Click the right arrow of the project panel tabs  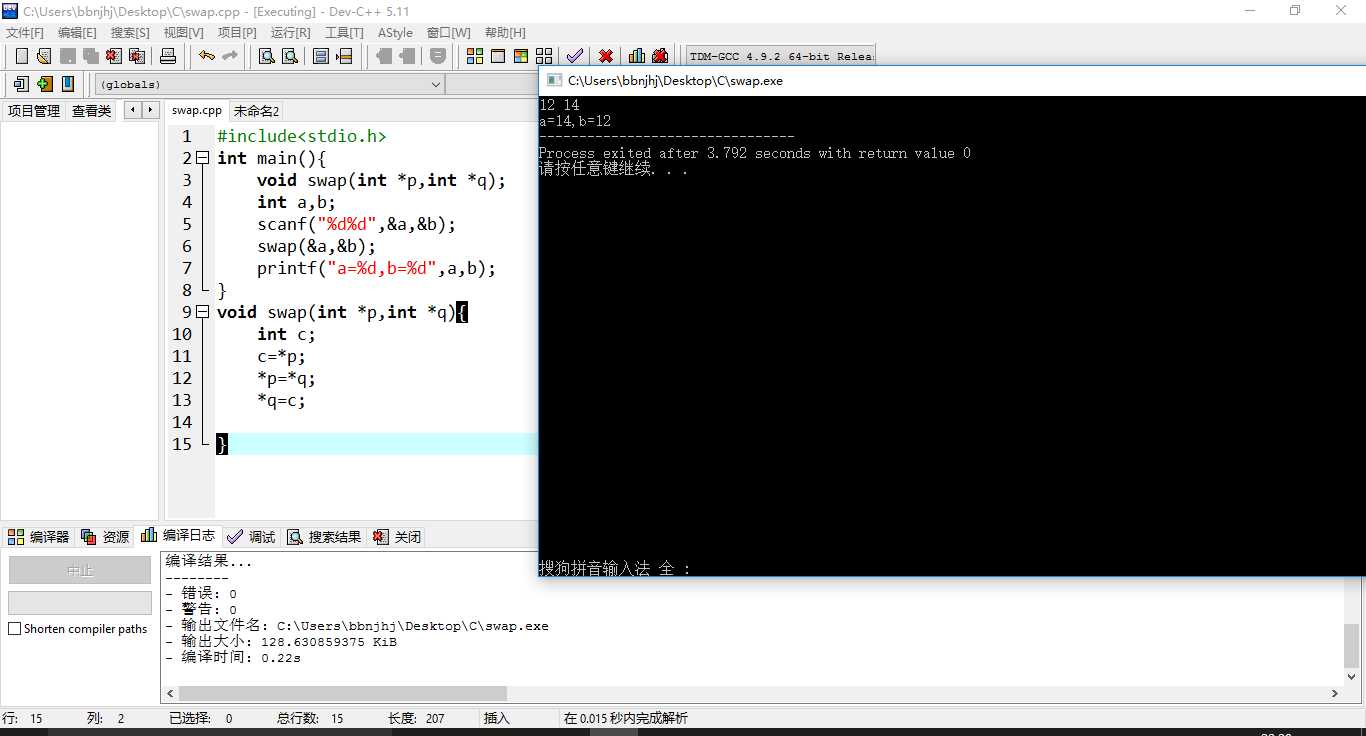coord(150,110)
